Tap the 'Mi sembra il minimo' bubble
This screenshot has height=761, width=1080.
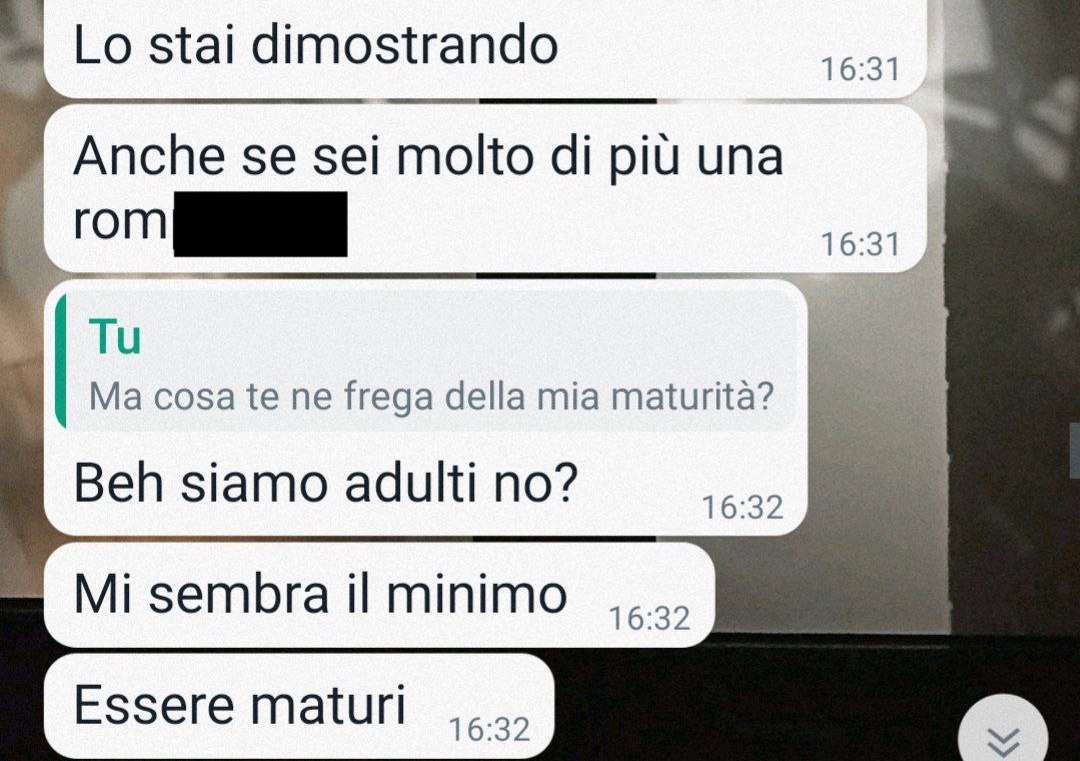[x=379, y=595]
